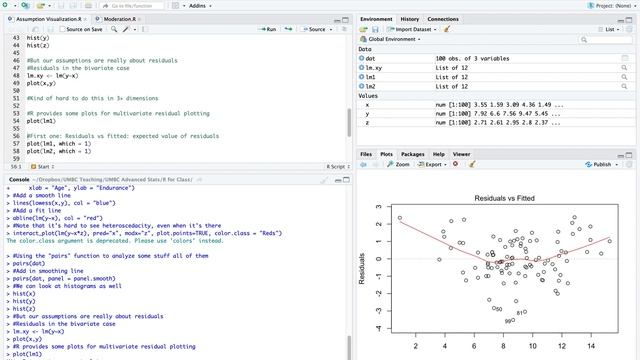The width and height of the screenshot is (640, 360).
Task: Click the re-run previous code icon
Action: pyautogui.click(x=288, y=29)
